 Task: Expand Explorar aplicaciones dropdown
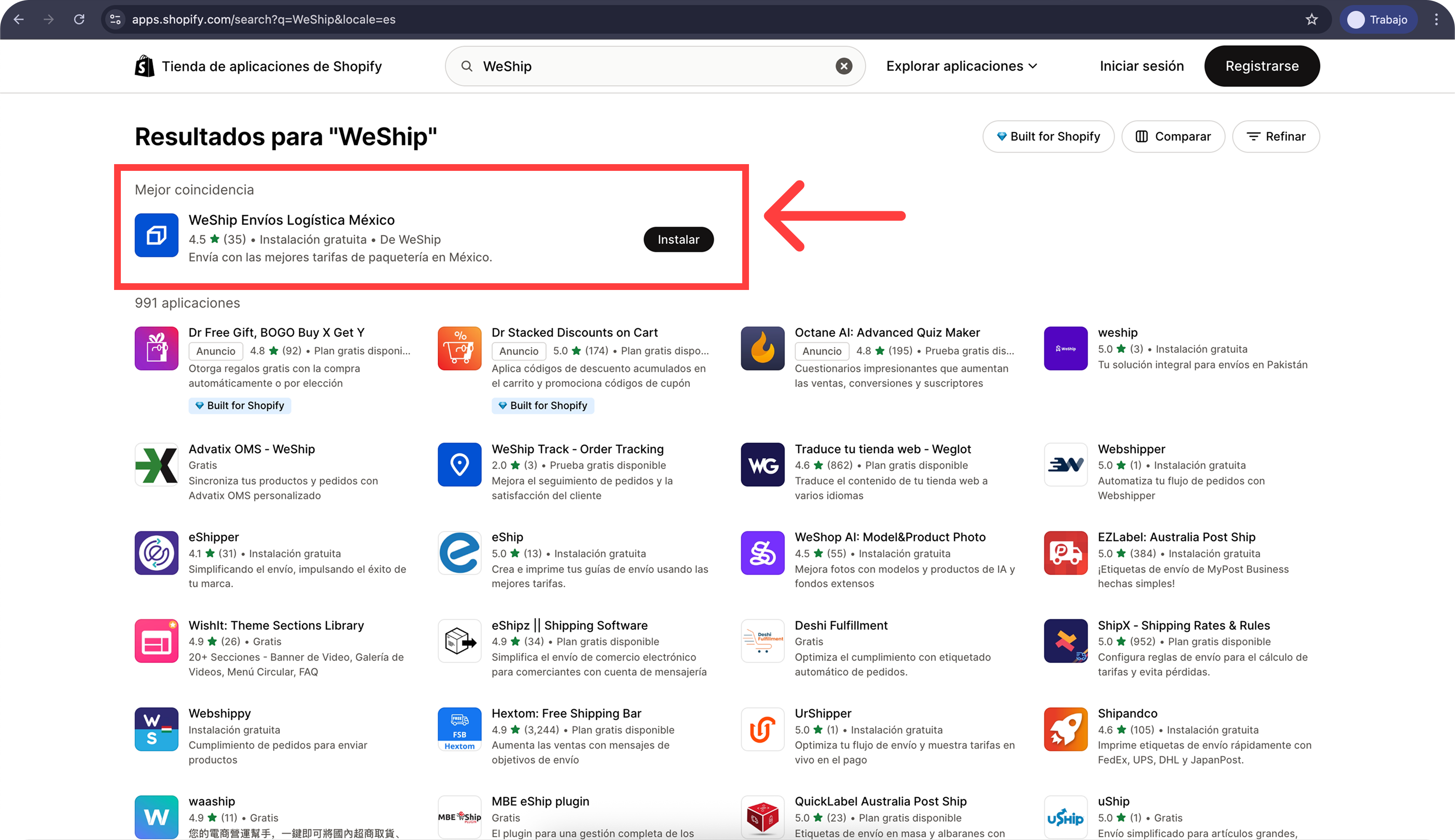point(962,66)
